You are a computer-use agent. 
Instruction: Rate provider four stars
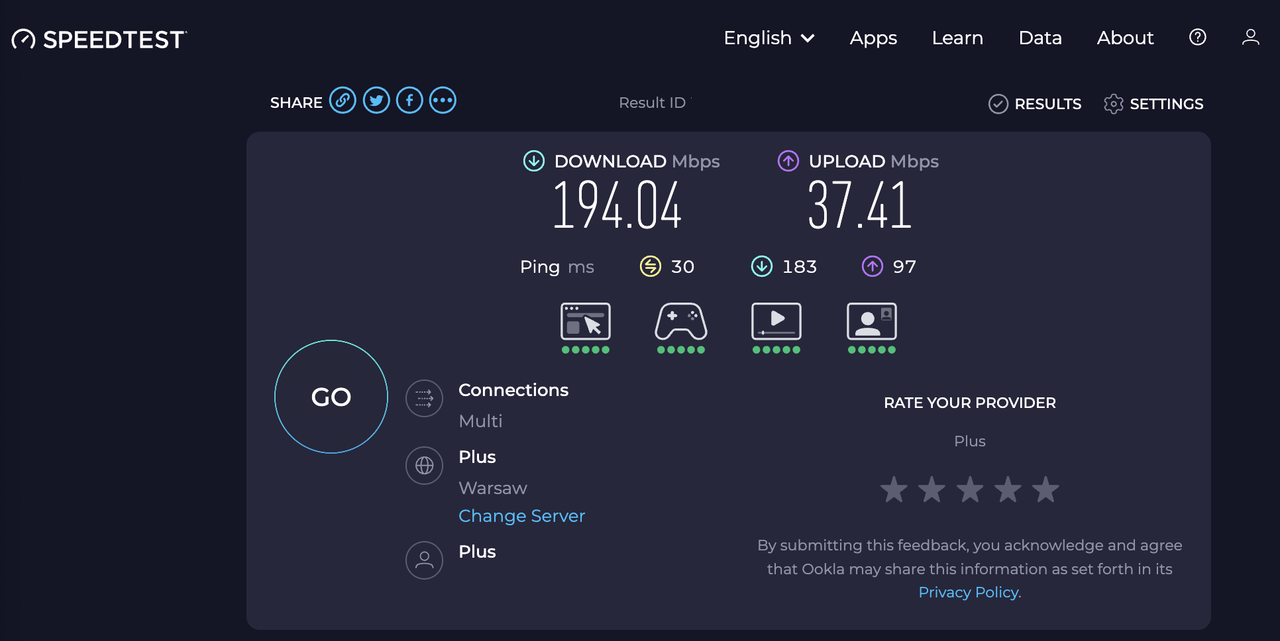[x=1008, y=490]
